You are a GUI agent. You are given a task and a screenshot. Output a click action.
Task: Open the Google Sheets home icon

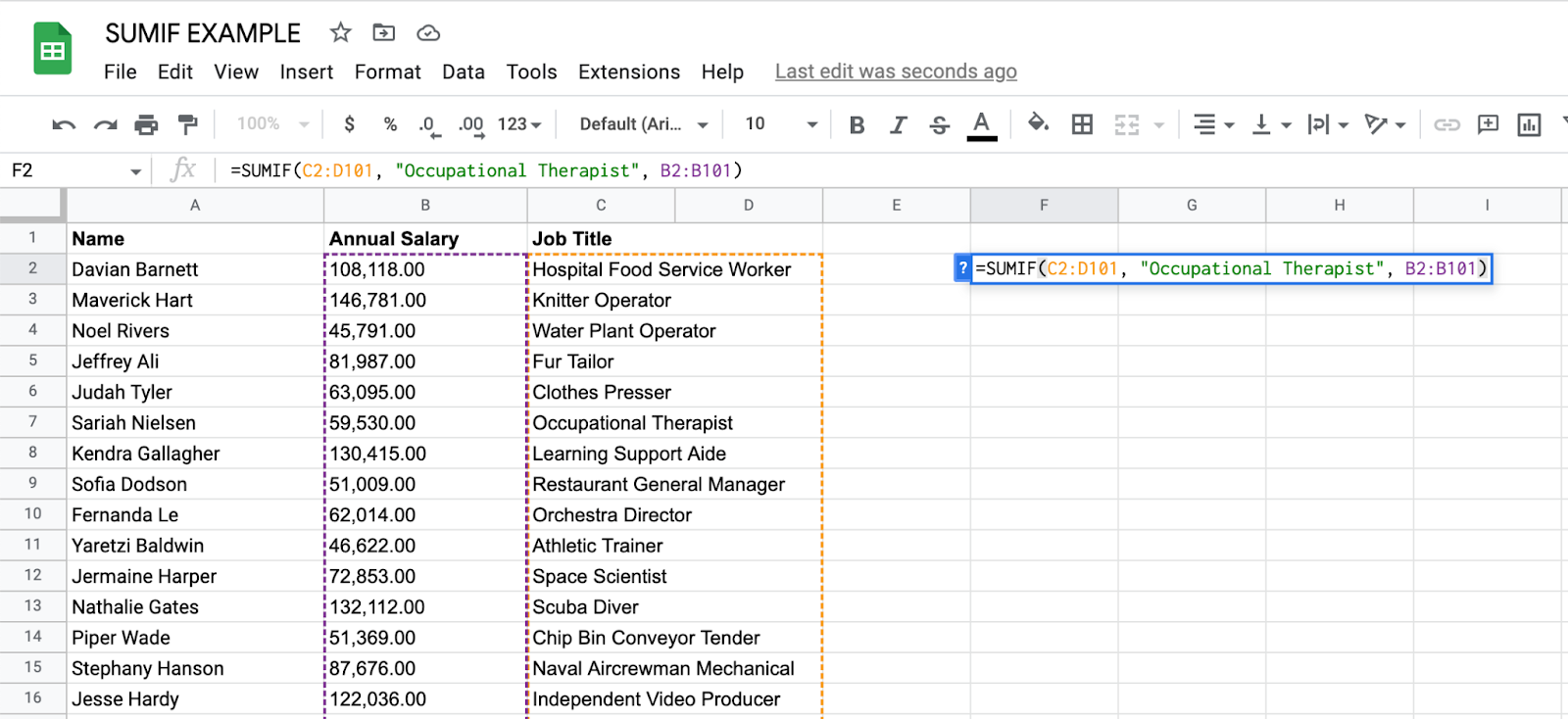(53, 49)
